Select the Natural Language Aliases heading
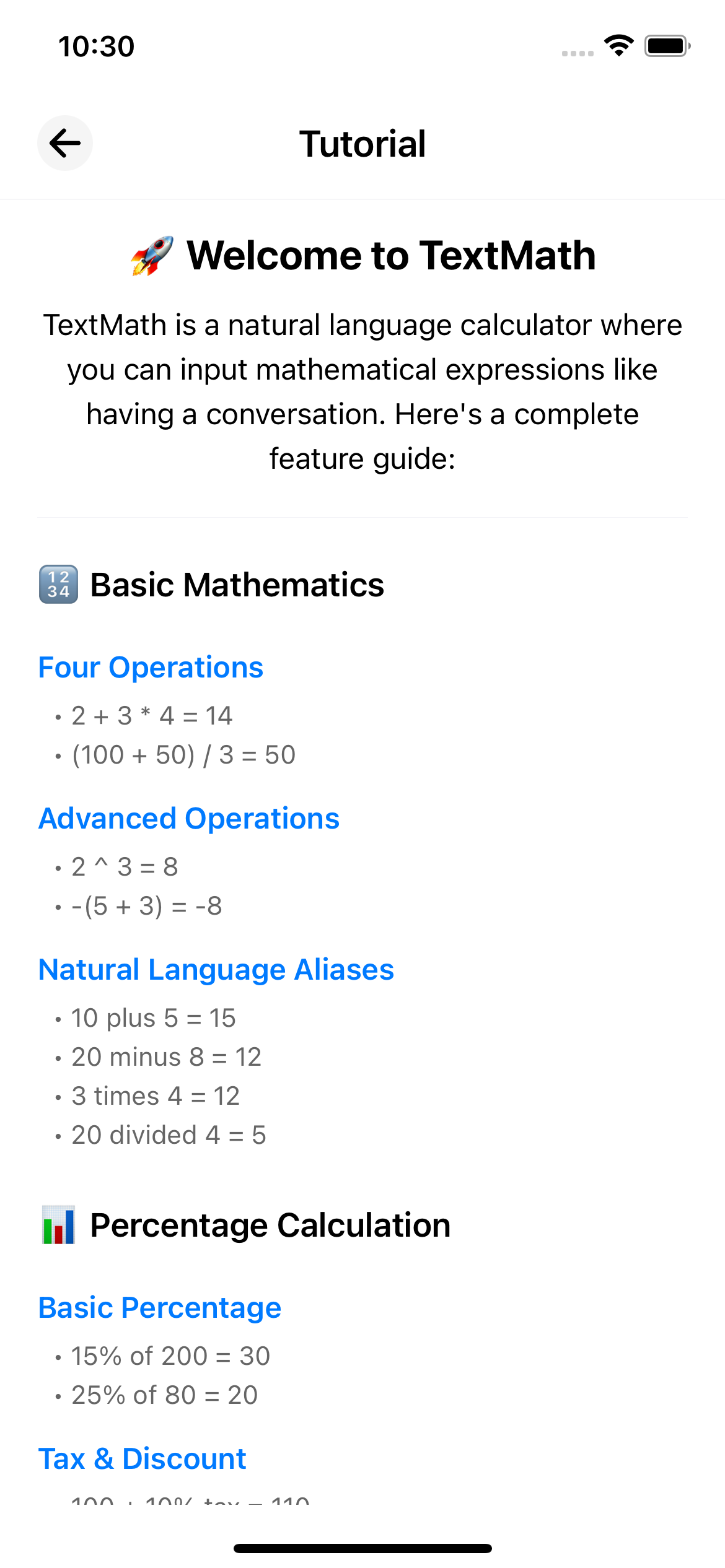The width and height of the screenshot is (725, 1568). pyautogui.click(x=216, y=970)
